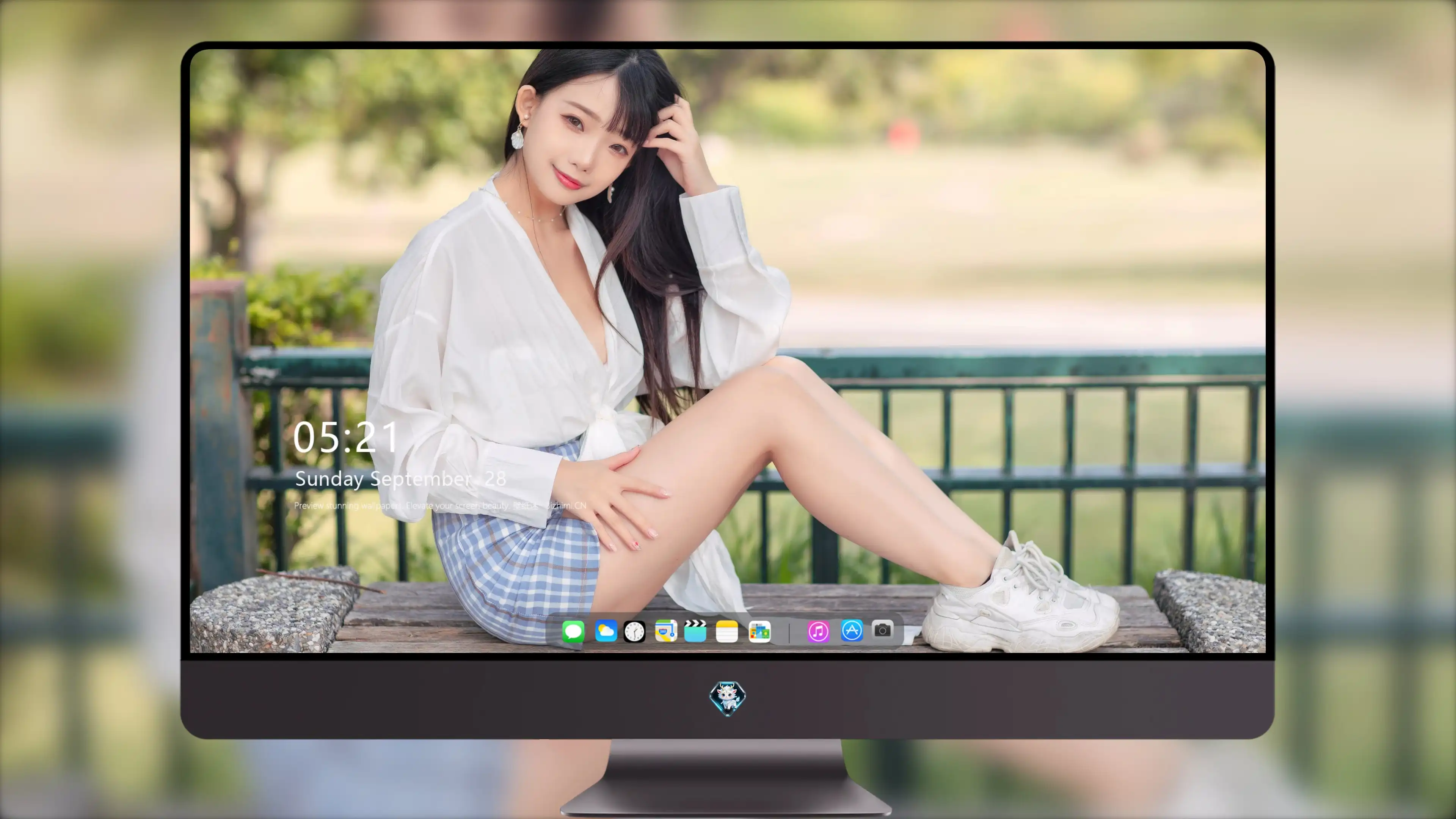This screenshot has height=819, width=1456.
Task: Open the blue App Store icon
Action: (852, 631)
